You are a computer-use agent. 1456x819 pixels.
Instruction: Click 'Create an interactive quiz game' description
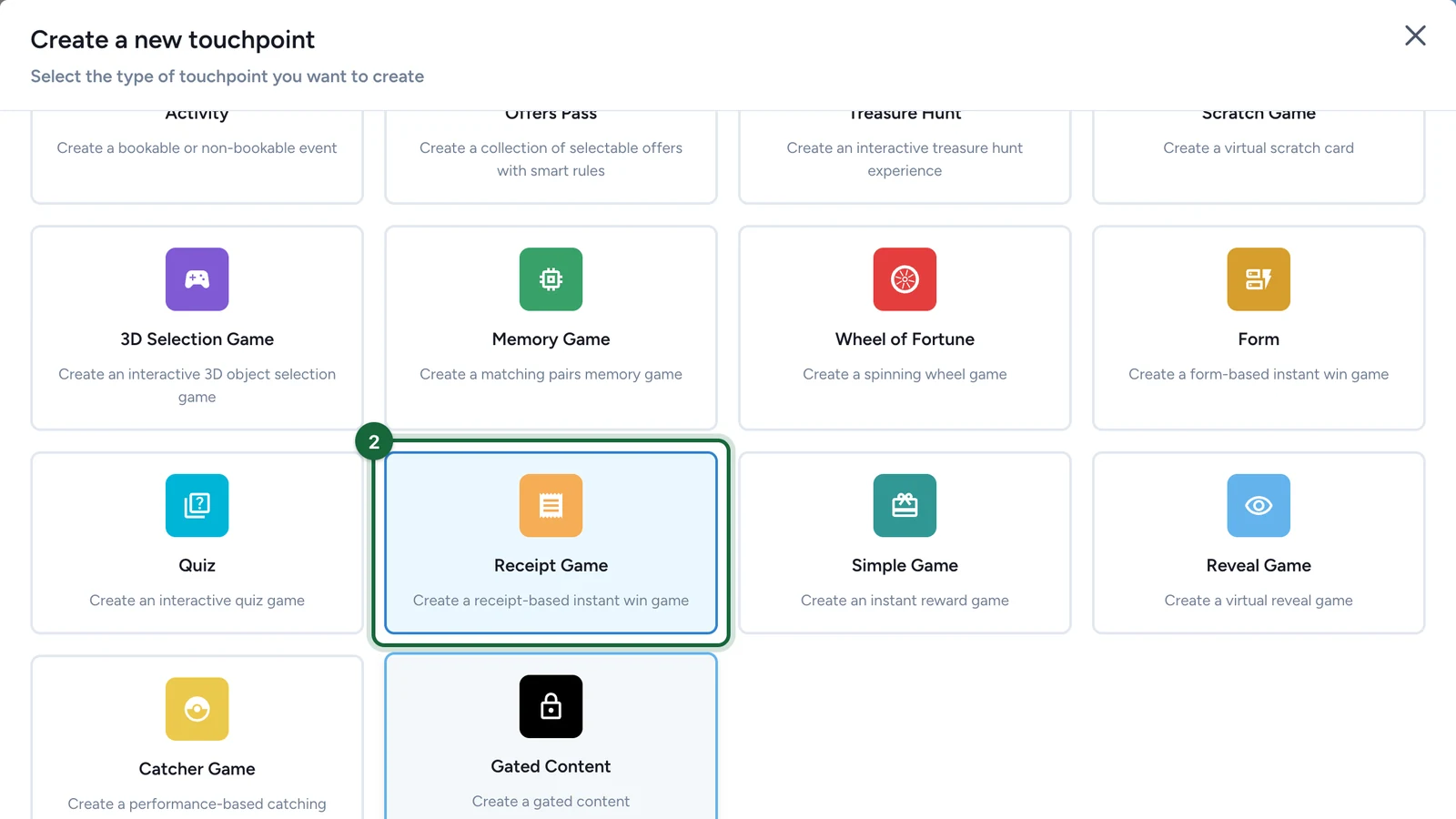[197, 601]
